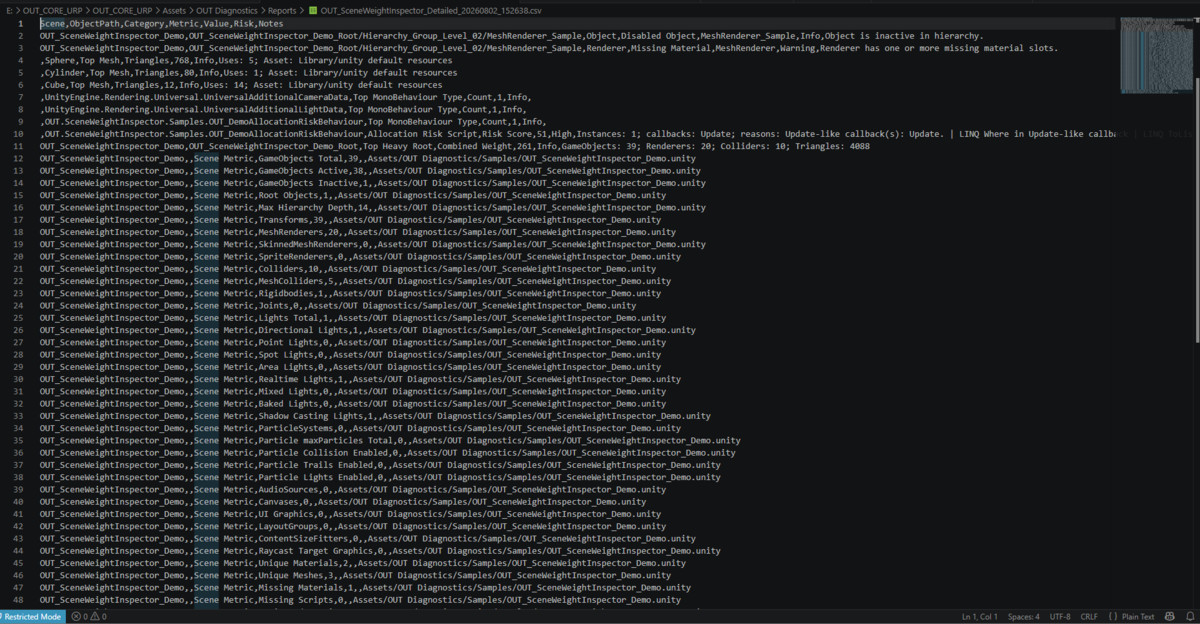Click the 'Lights Total,1' row

(x=353, y=318)
